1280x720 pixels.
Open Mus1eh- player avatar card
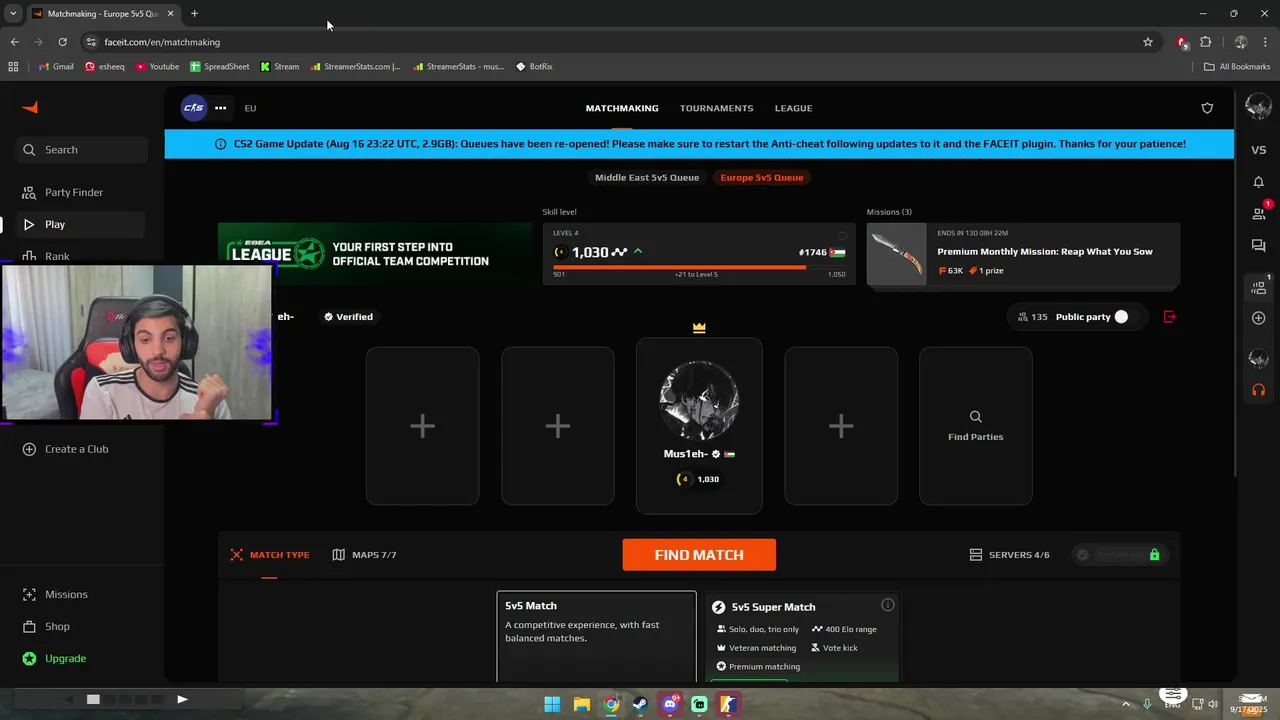tap(699, 426)
